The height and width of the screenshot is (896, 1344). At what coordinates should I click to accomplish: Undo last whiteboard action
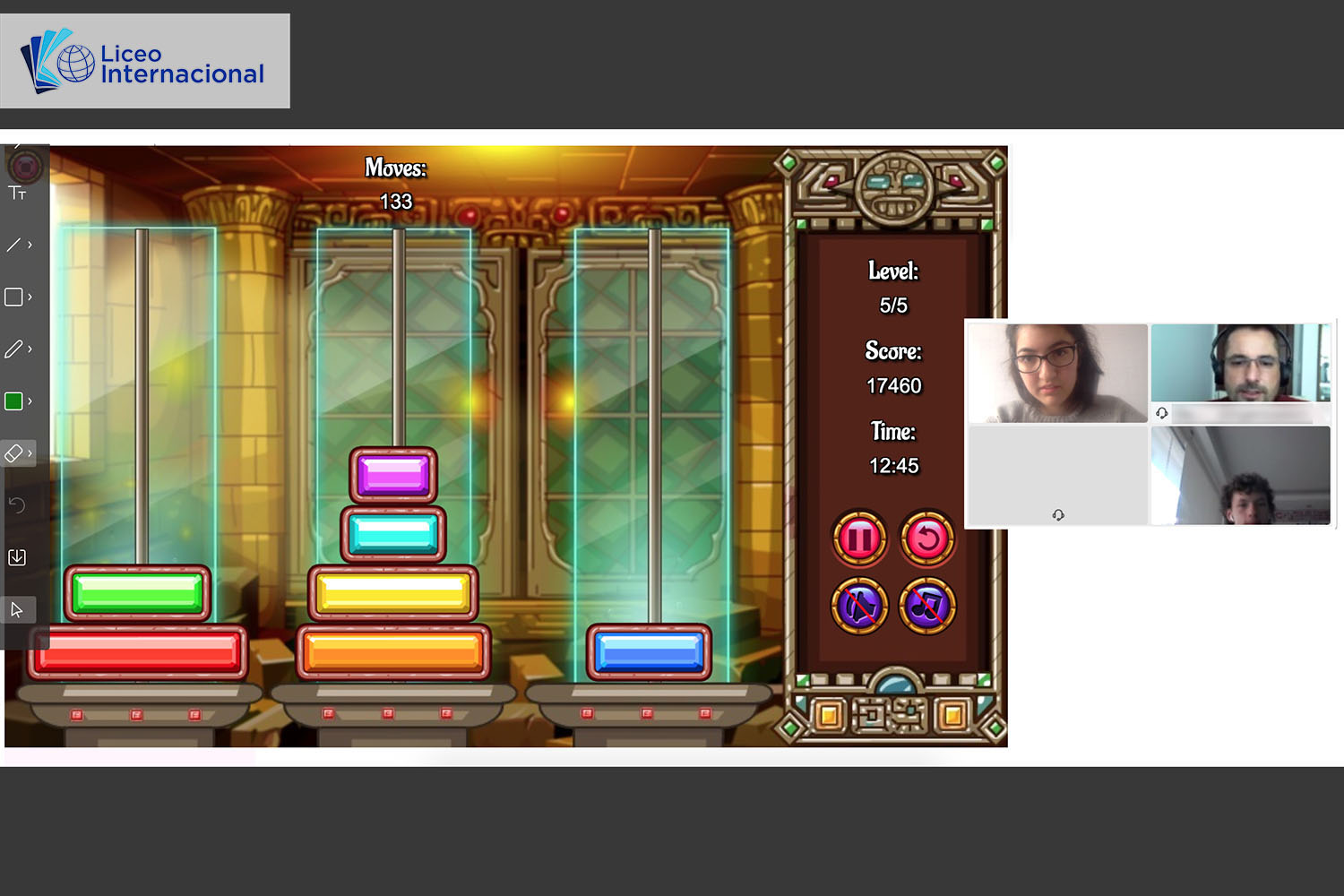(x=16, y=505)
